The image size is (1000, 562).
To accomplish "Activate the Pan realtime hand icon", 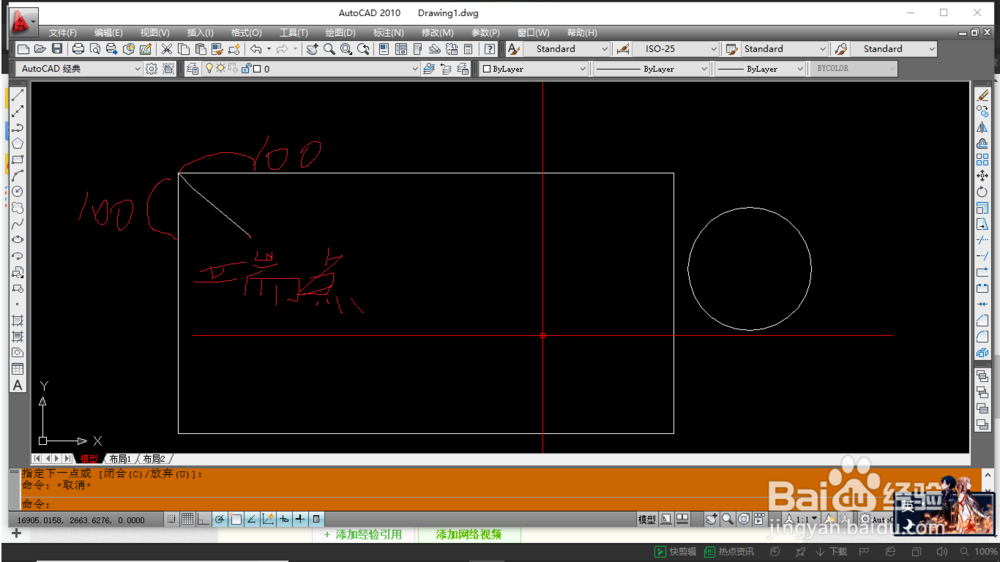I will coord(312,49).
